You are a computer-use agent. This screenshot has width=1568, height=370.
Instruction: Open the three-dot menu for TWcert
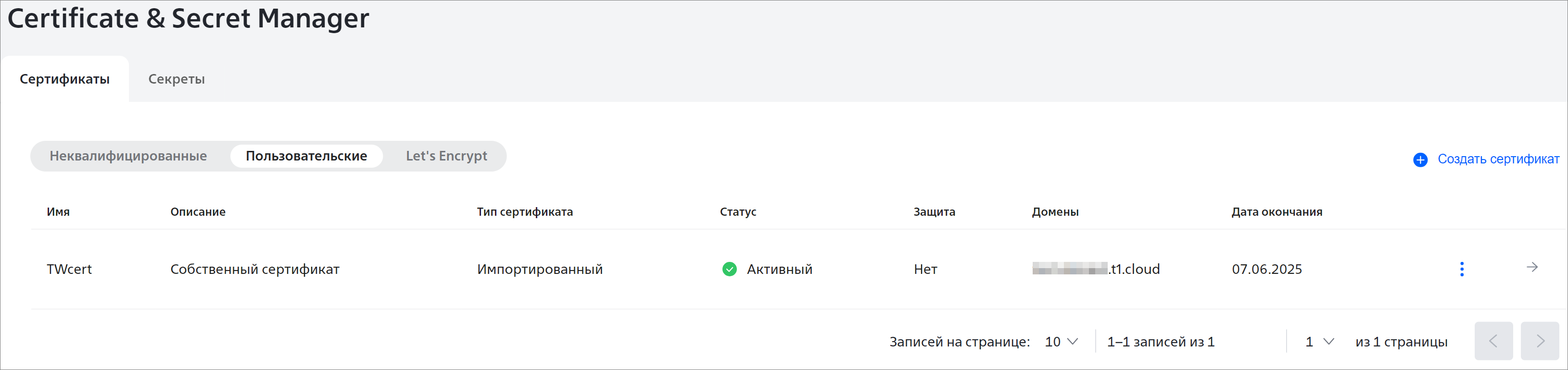click(x=1462, y=269)
